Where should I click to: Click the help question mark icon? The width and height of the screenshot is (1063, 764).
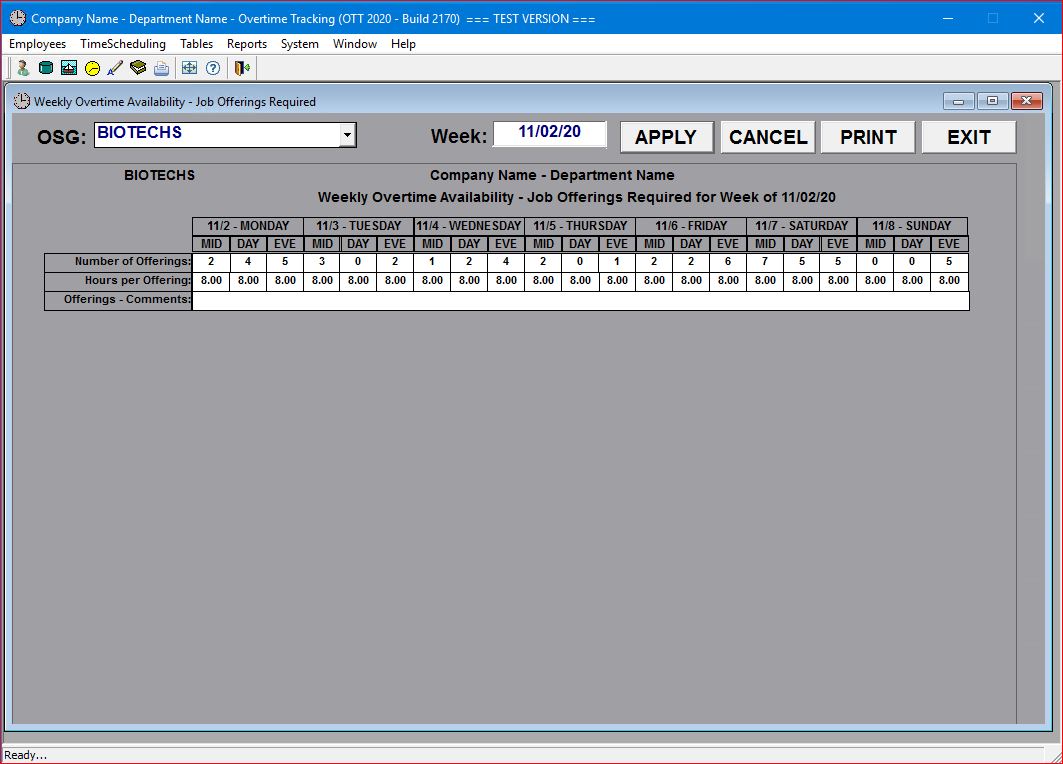tap(212, 68)
